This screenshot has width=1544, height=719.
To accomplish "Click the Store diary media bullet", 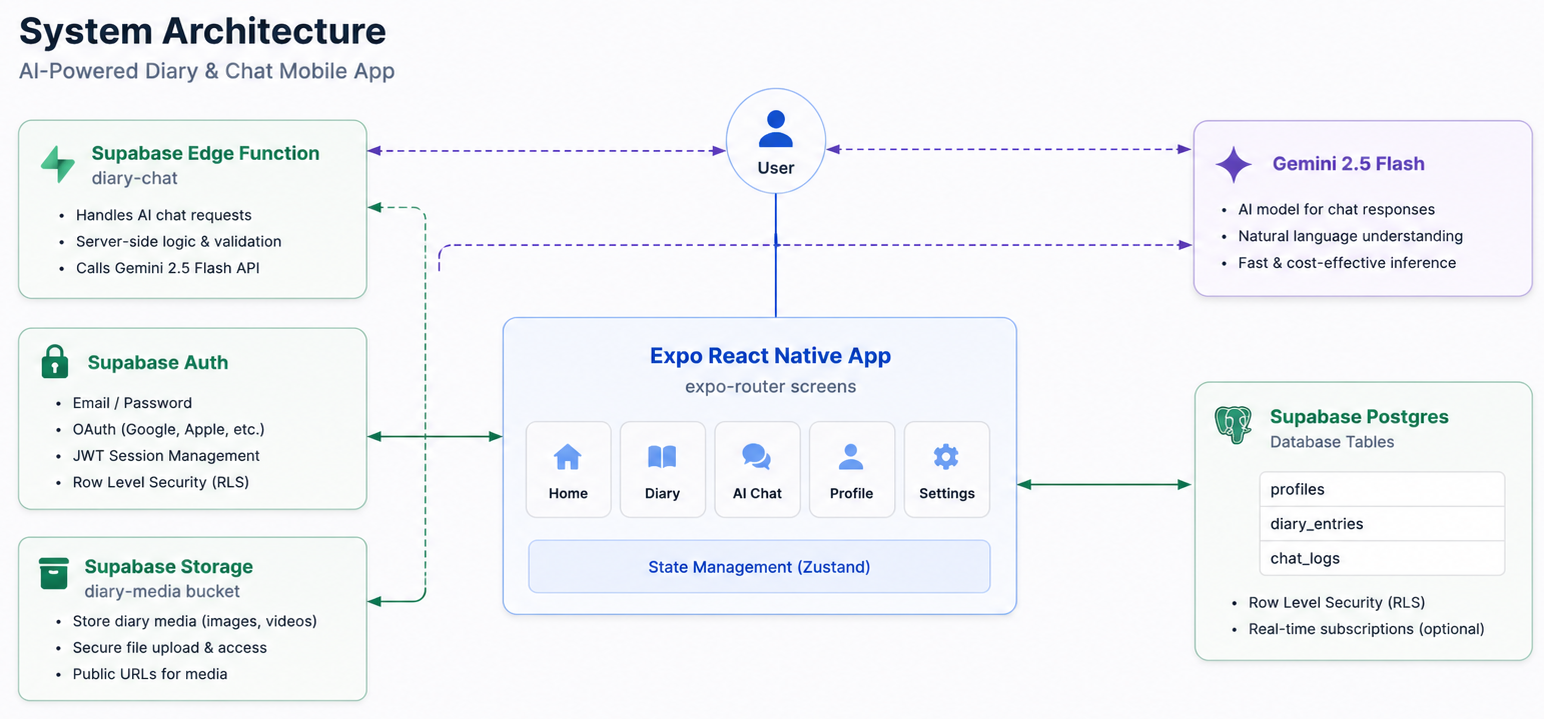I will pyautogui.click(x=195, y=621).
